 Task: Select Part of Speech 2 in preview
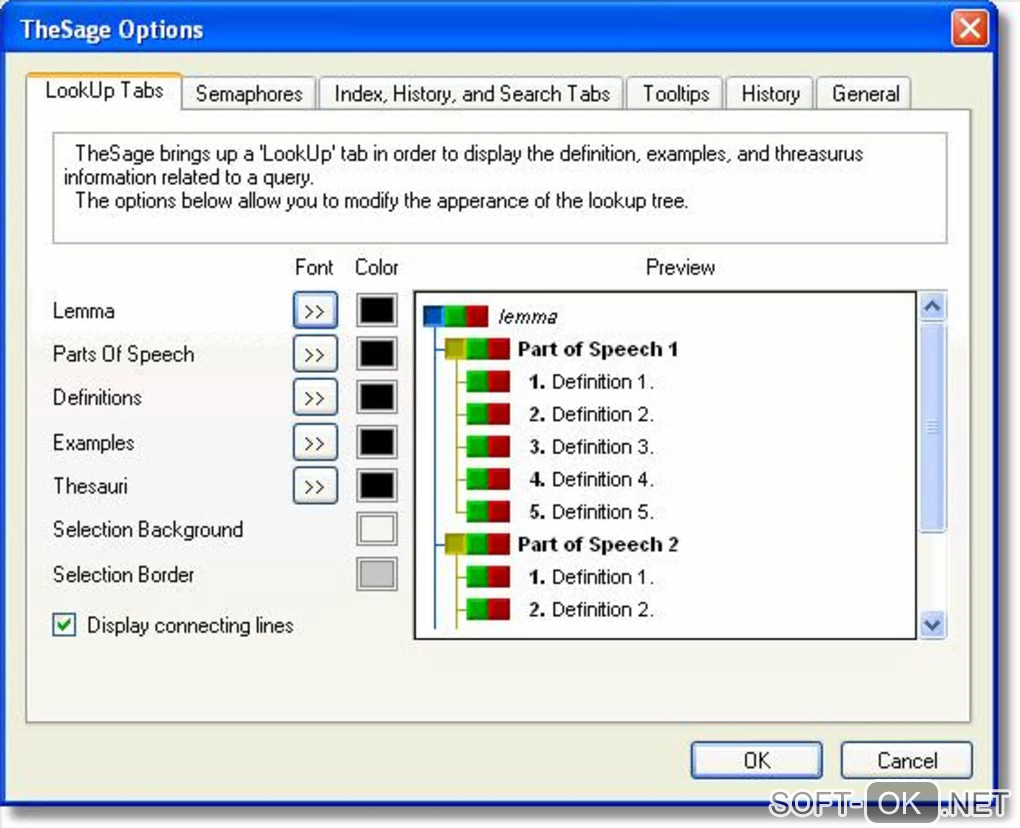pyautogui.click(x=598, y=544)
